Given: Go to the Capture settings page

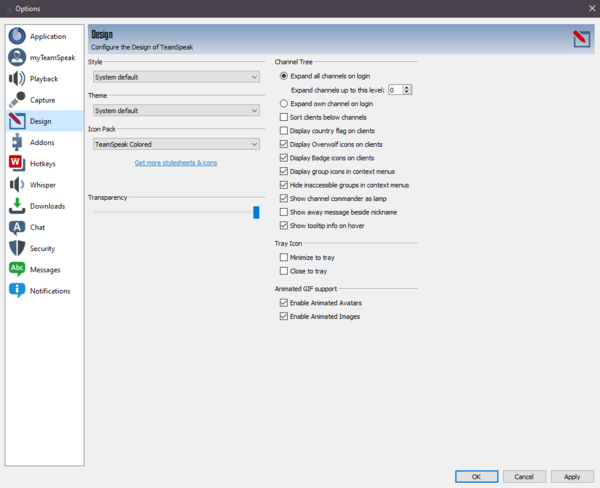Looking at the screenshot, I should pyautogui.click(x=42, y=100).
